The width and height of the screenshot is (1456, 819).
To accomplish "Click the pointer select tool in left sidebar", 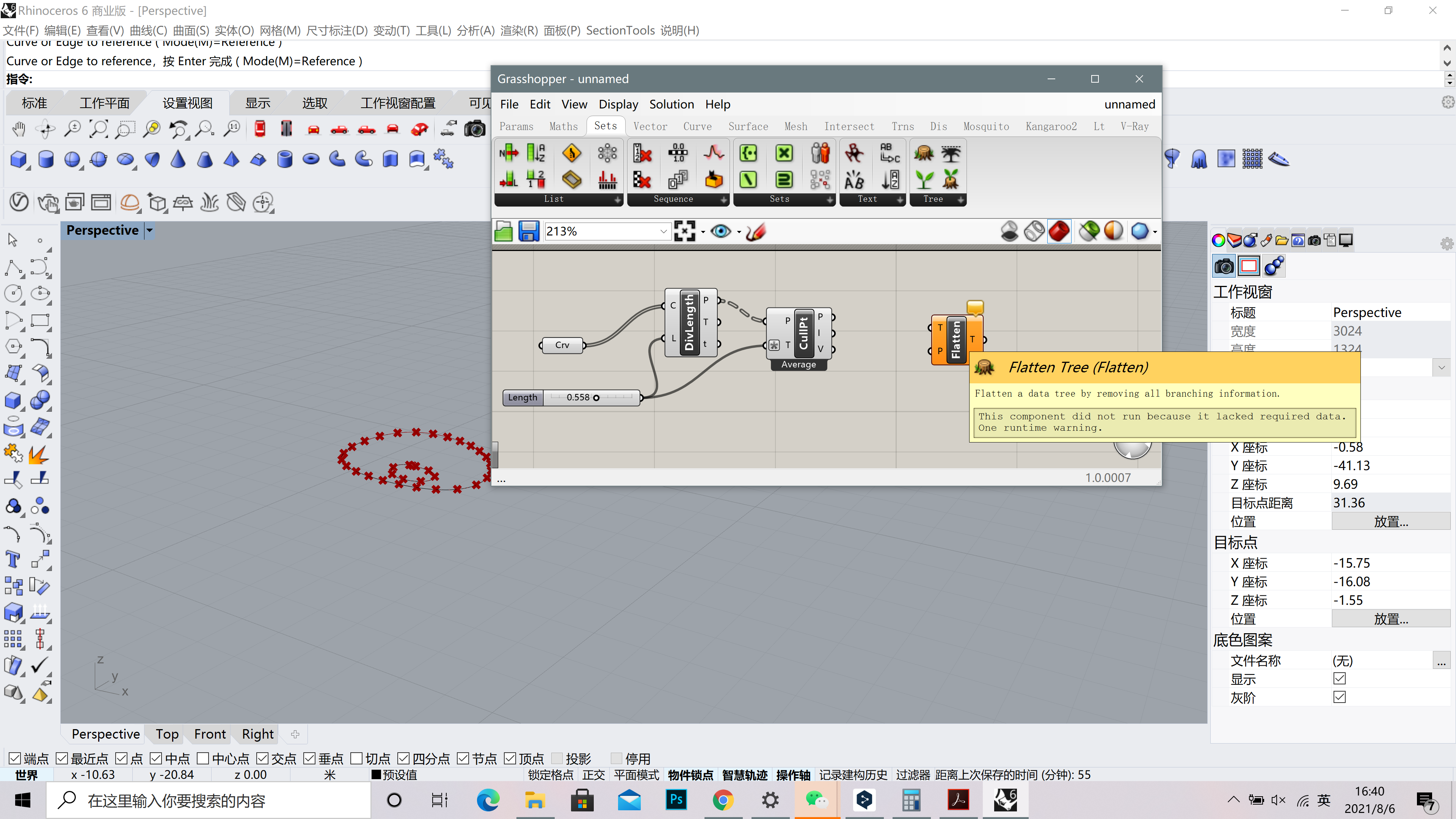I will click(13, 240).
